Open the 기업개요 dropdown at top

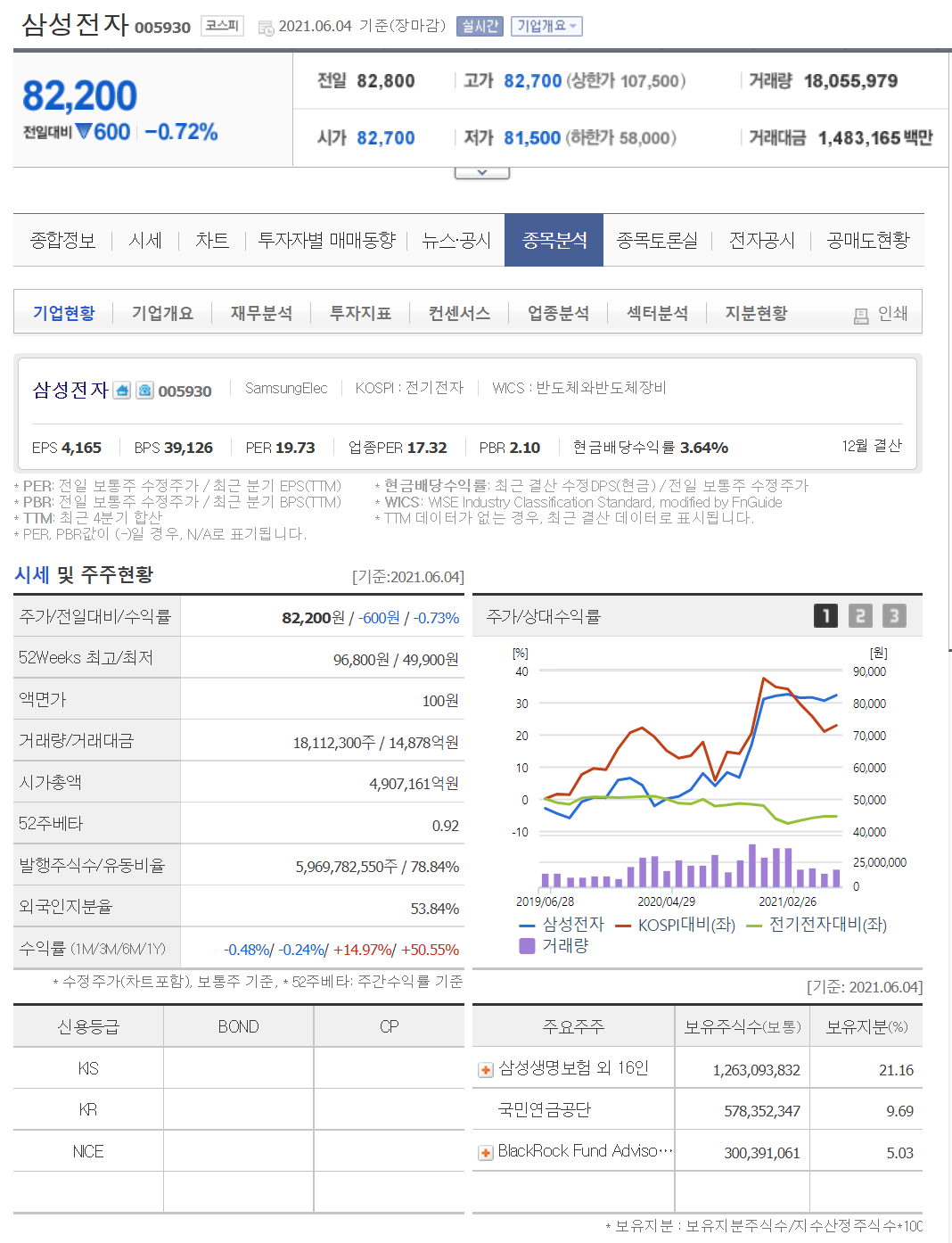coord(547,26)
